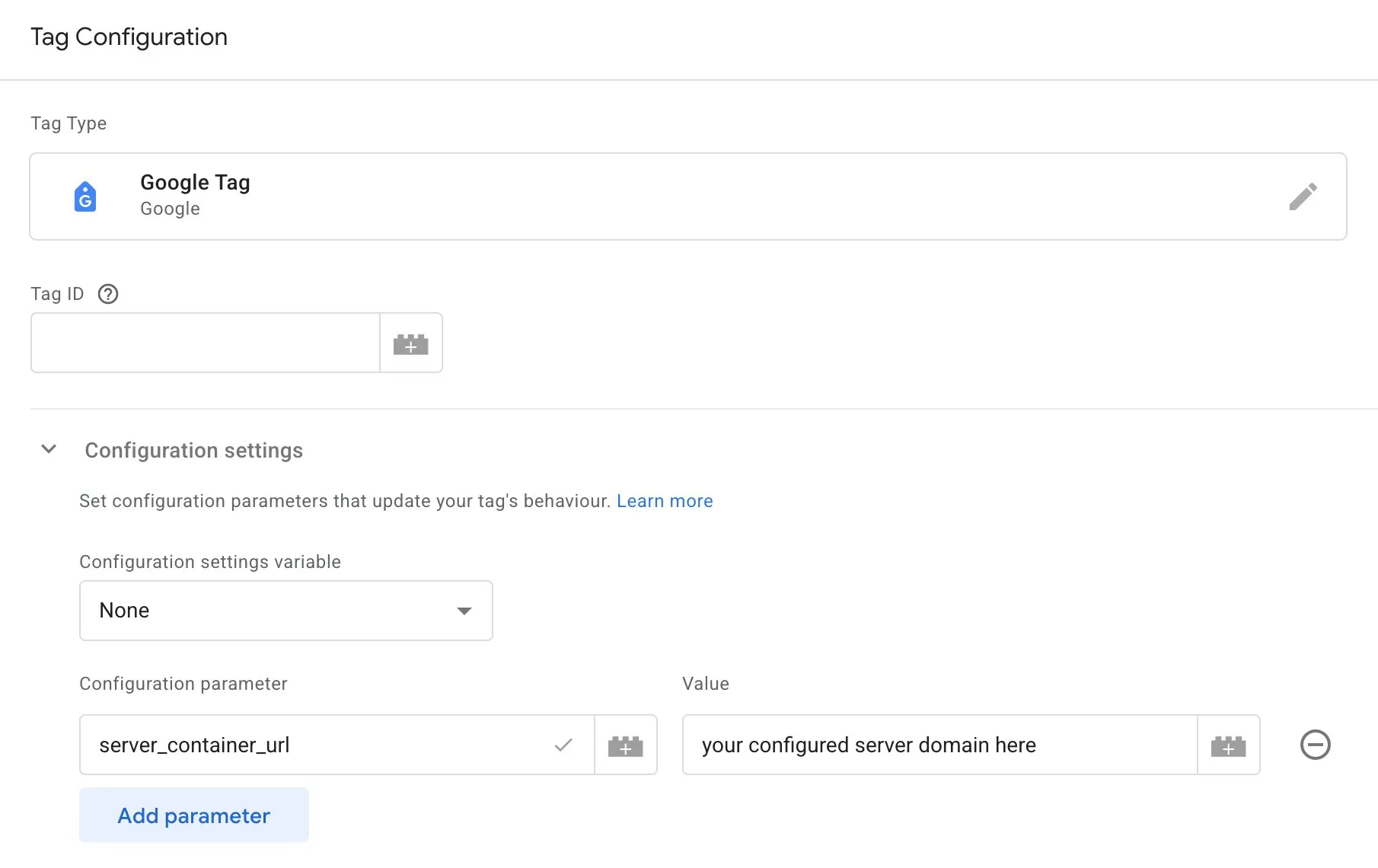Image resolution: width=1378 pixels, height=868 pixels.
Task: Click the server_container_url parameter field
Action: click(x=337, y=745)
